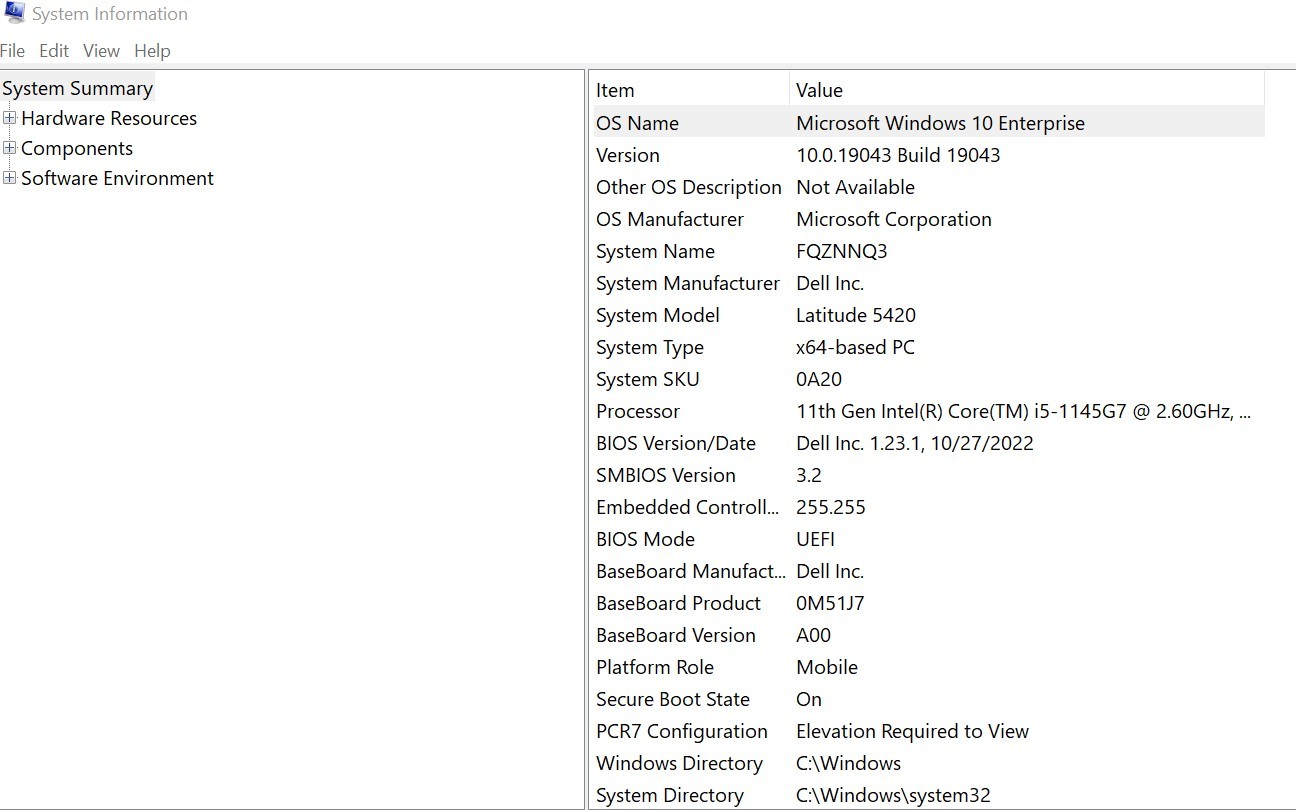Open the Help menu

click(x=152, y=51)
